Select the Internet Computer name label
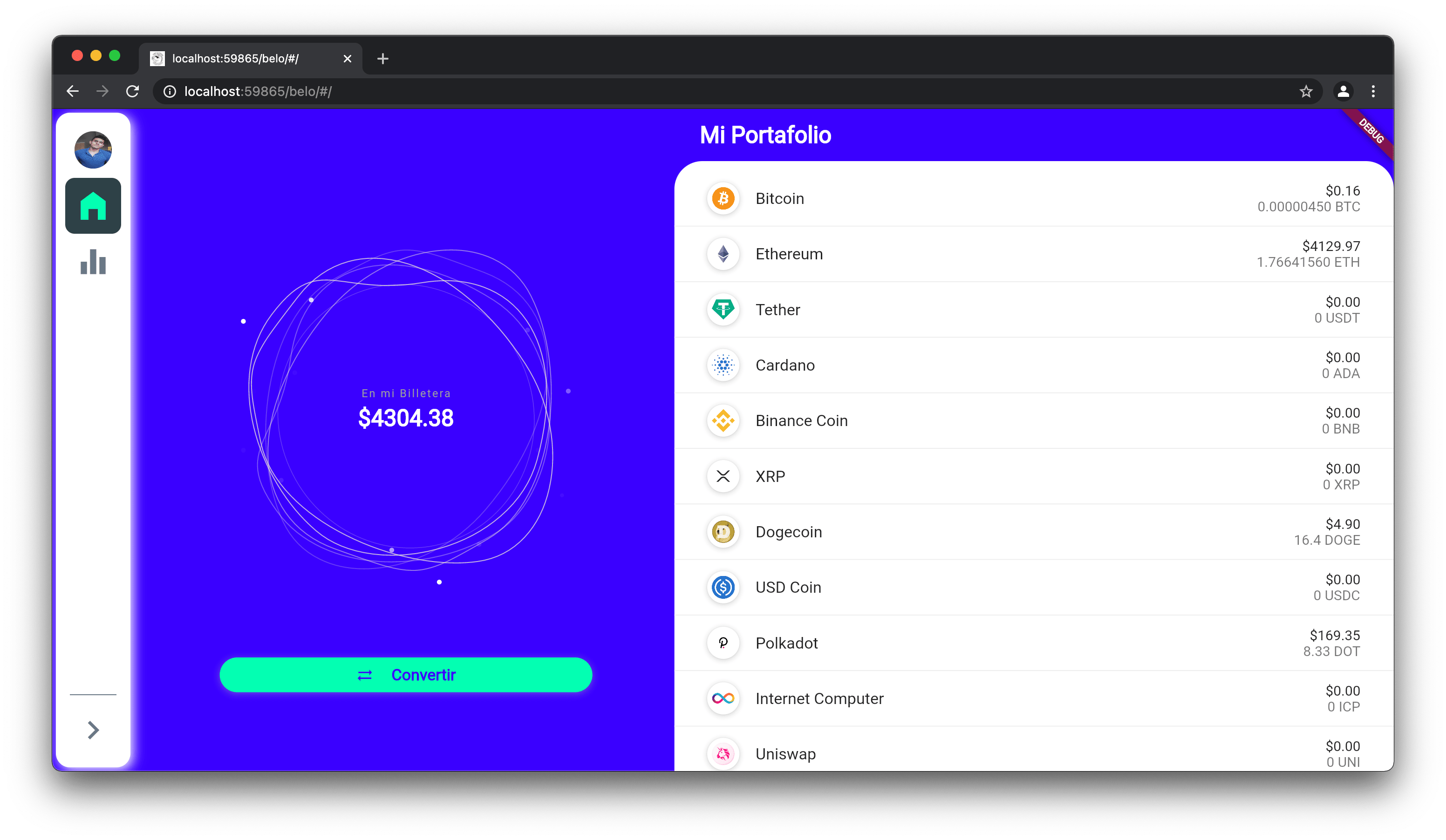 pos(819,698)
